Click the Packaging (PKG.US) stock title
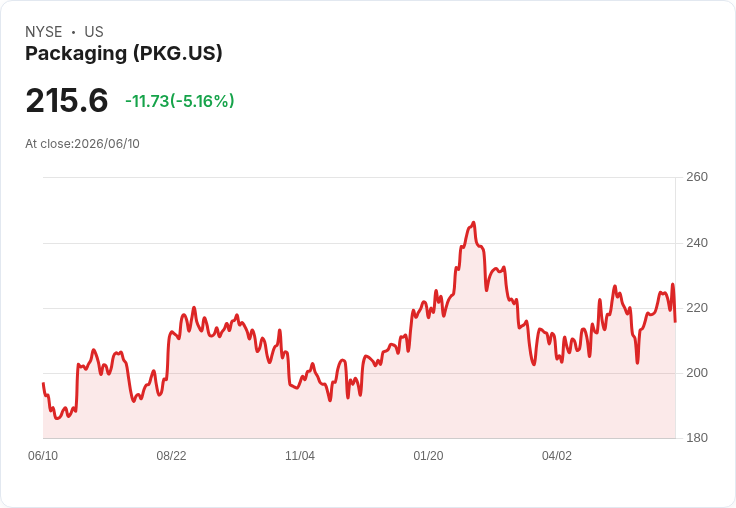The image size is (736, 508). (x=123, y=54)
